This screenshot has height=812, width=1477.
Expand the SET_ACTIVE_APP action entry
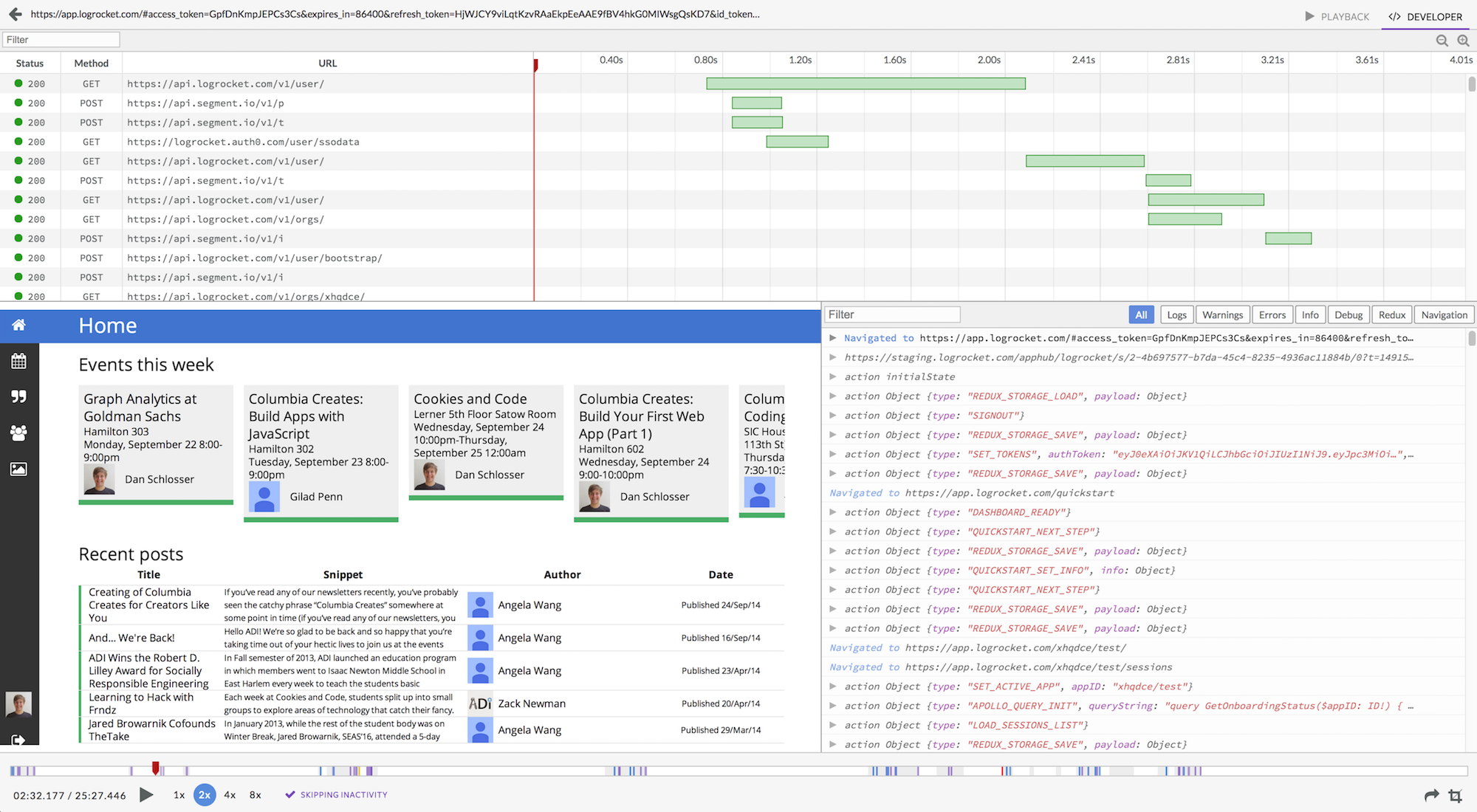point(833,687)
